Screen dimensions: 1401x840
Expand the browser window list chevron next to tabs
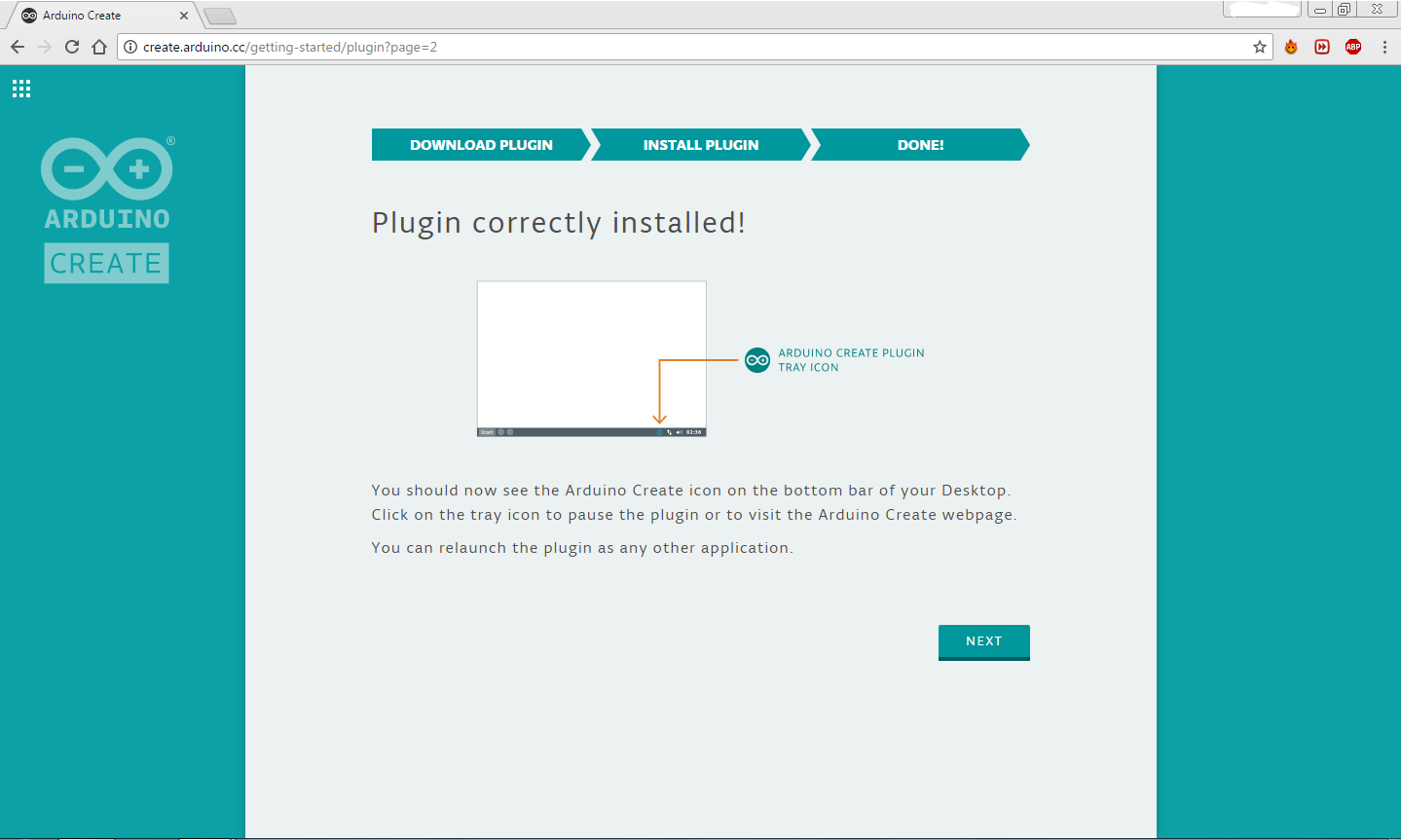pyautogui.click(x=219, y=15)
